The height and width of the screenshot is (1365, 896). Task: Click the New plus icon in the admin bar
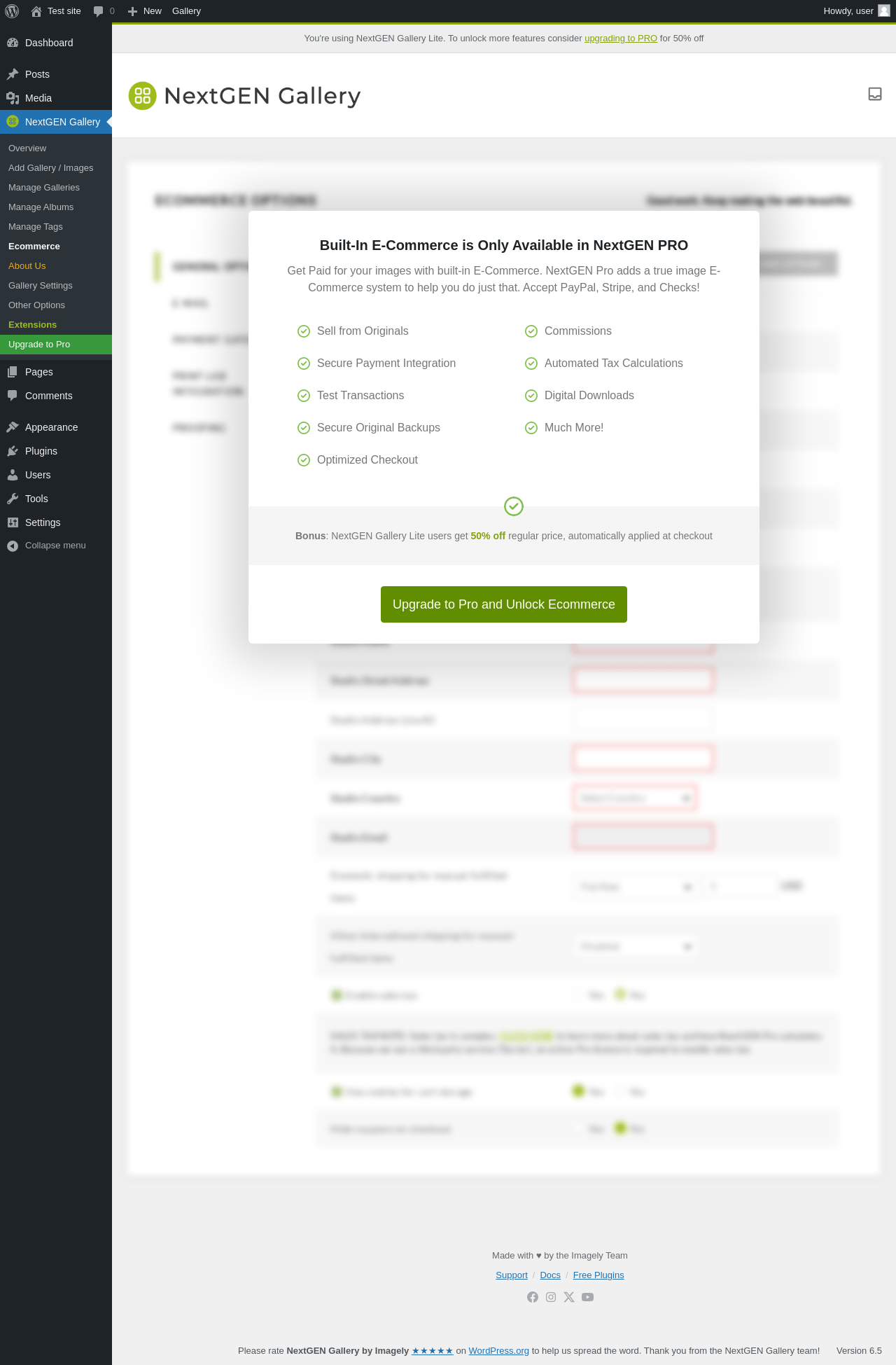132,11
